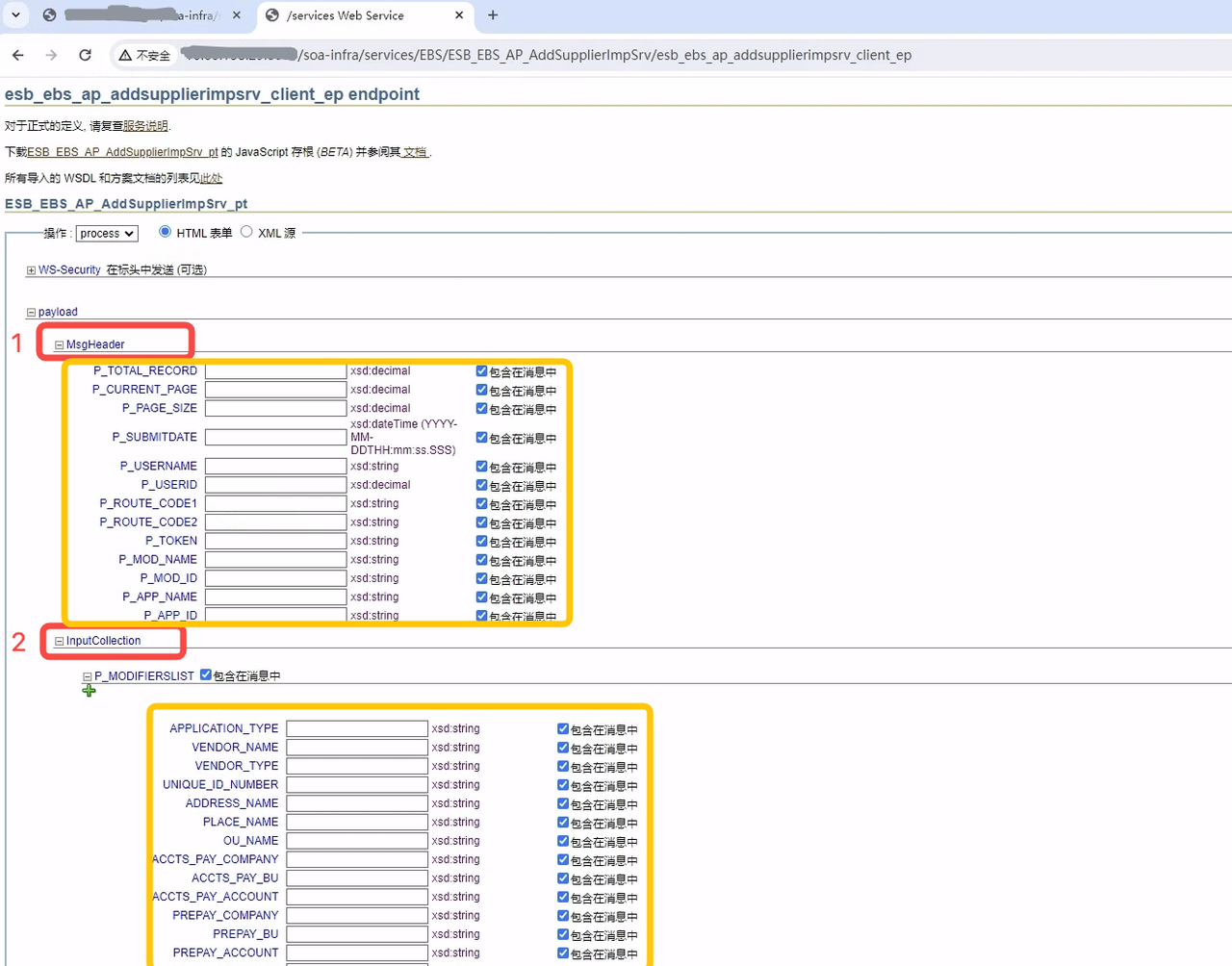The width and height of the screenshot is (1232, 966).
Task: Expand the WS-Security section
Action: [x=31, y=270]
